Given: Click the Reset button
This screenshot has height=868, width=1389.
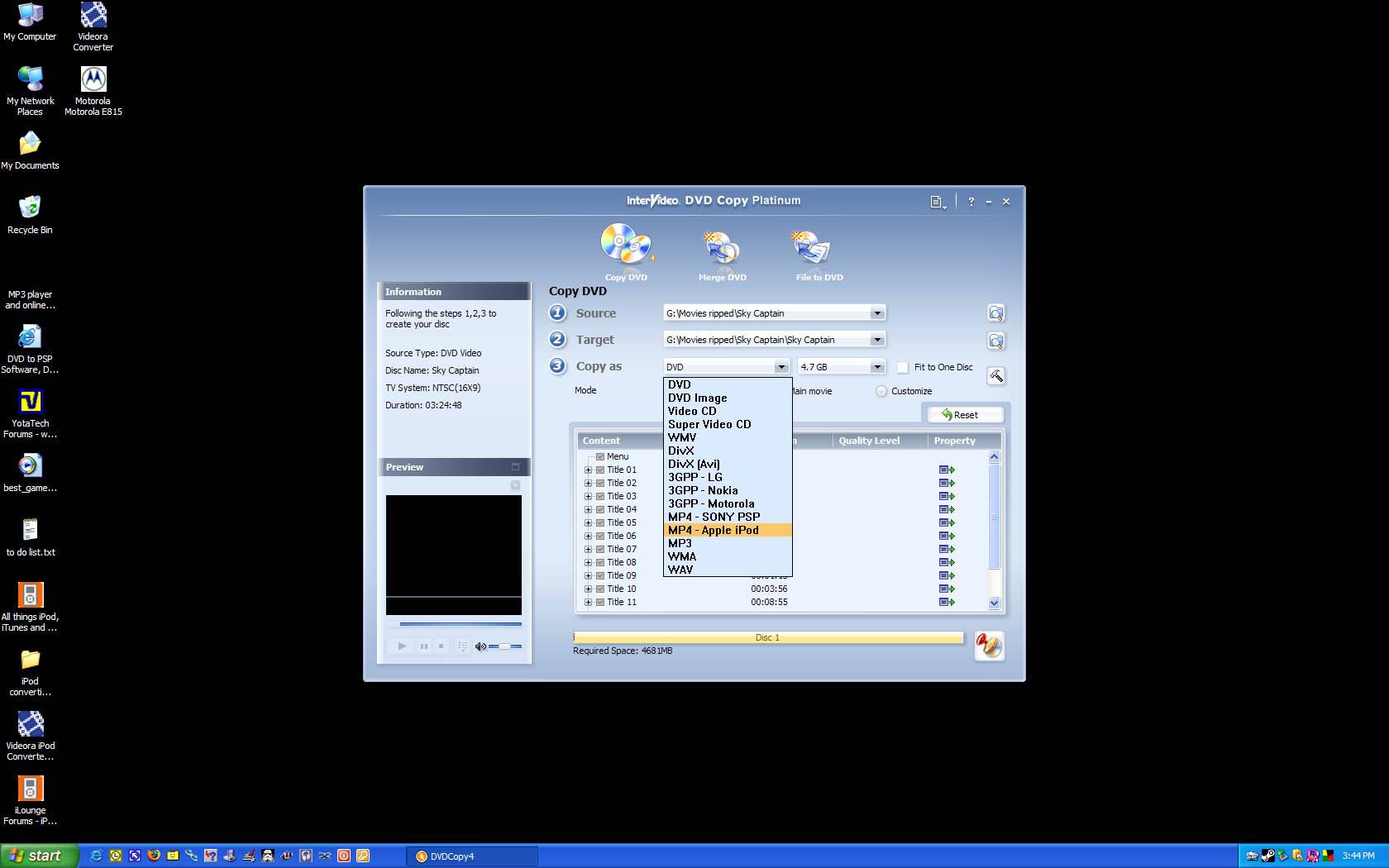Looking at the screenshot, I should click(x=965, y=415).
